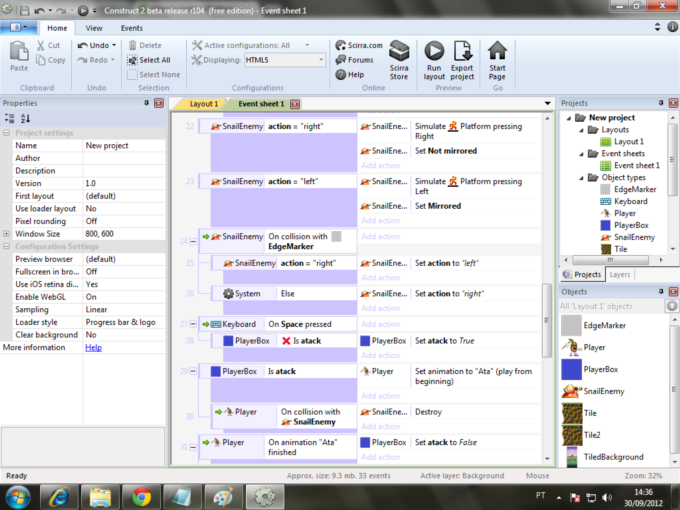Open the Displaying HTML5 dropdown
680x510 pixels.
(x=321, y=60)
